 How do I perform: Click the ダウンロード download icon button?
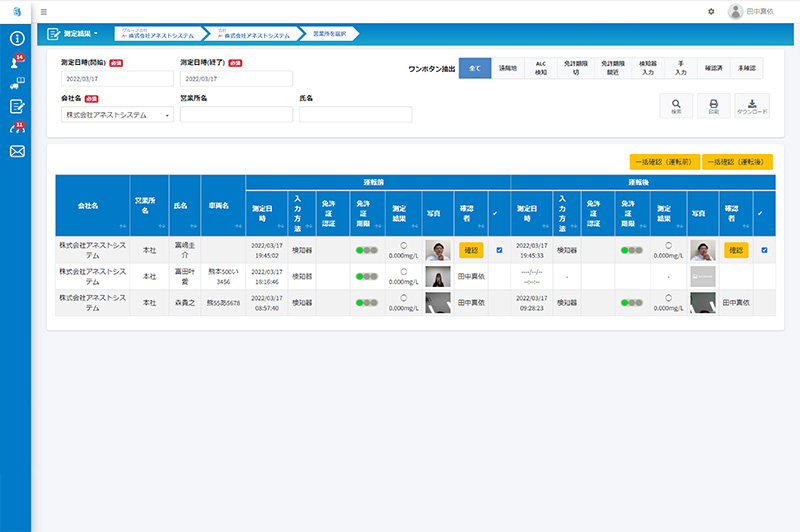[752, 106]
